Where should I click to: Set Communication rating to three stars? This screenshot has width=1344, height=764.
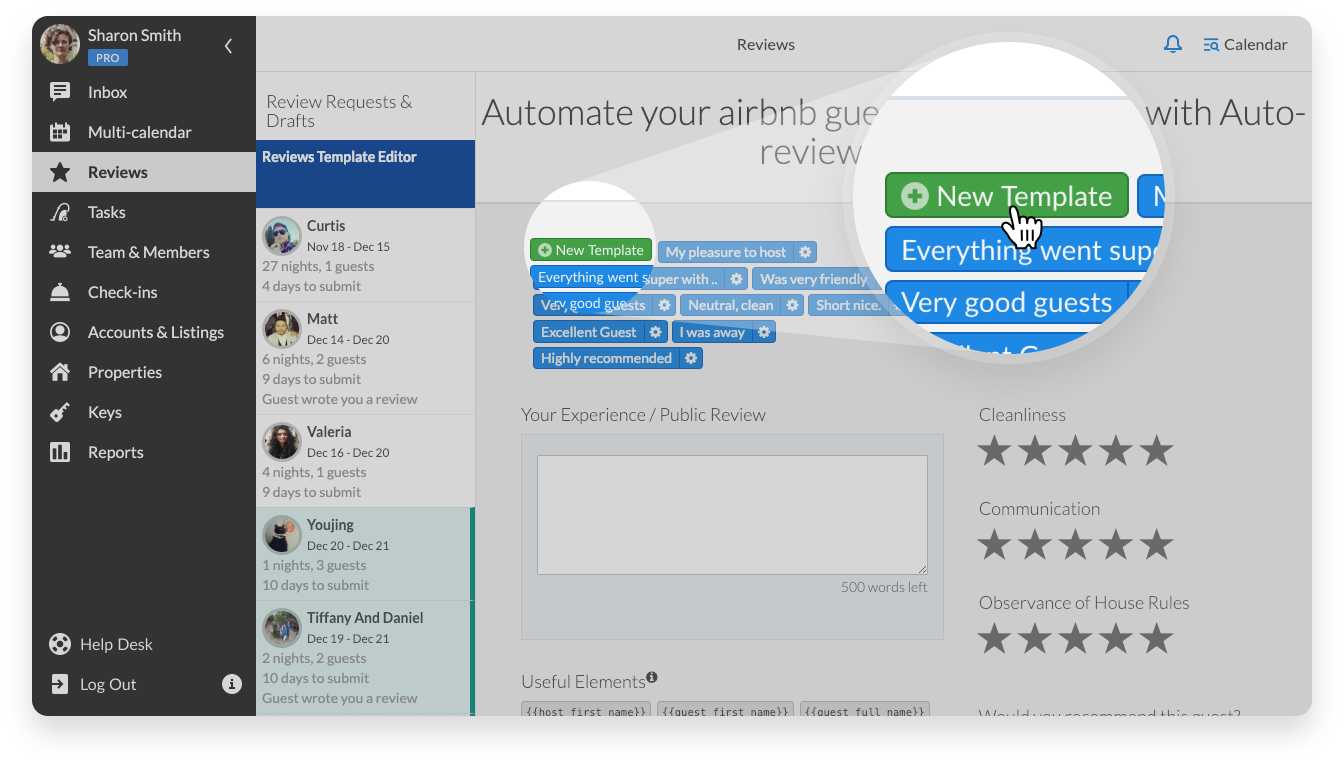click(1075, 545)
